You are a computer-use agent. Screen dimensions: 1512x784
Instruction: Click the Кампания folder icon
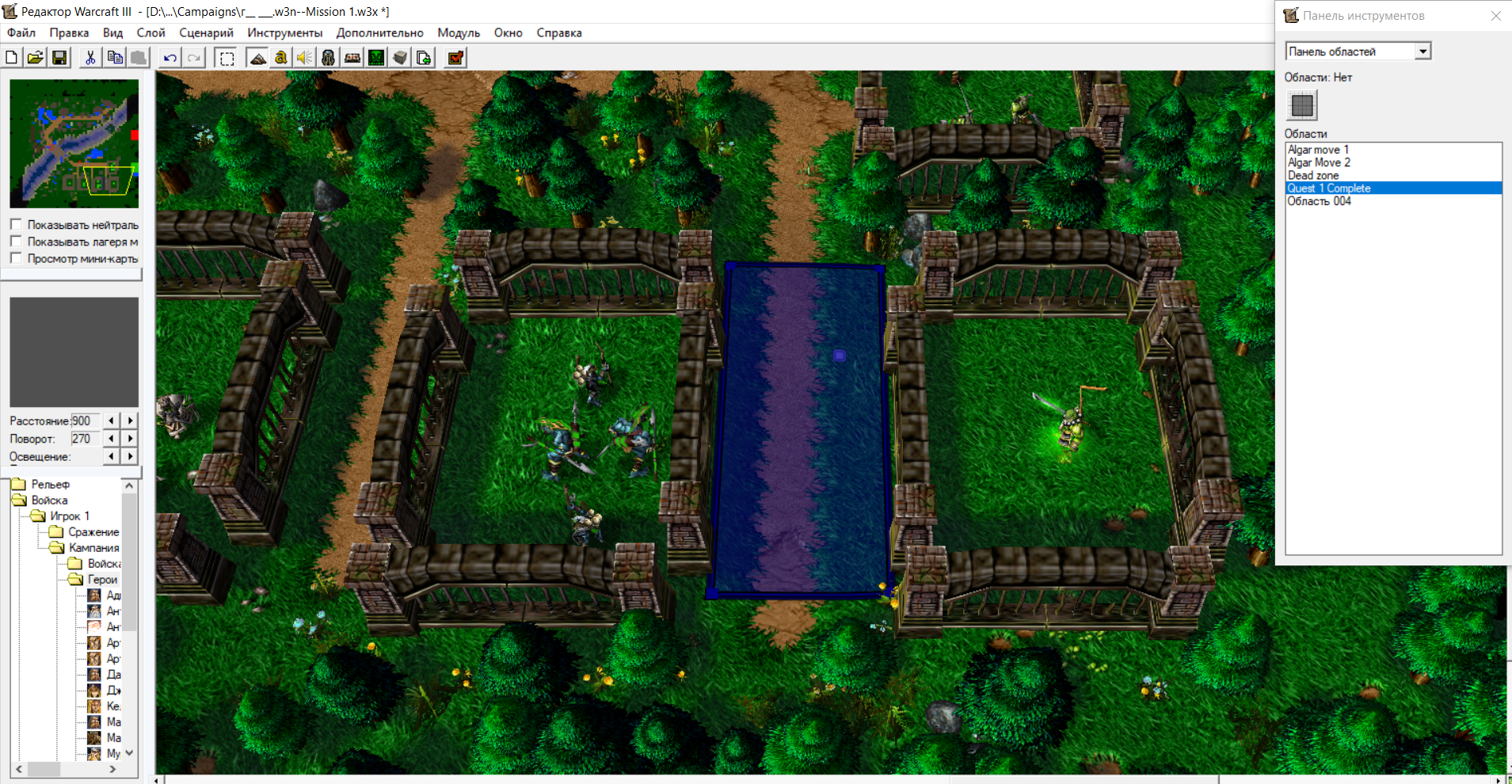pyautogui.click(x=56, y=547)
